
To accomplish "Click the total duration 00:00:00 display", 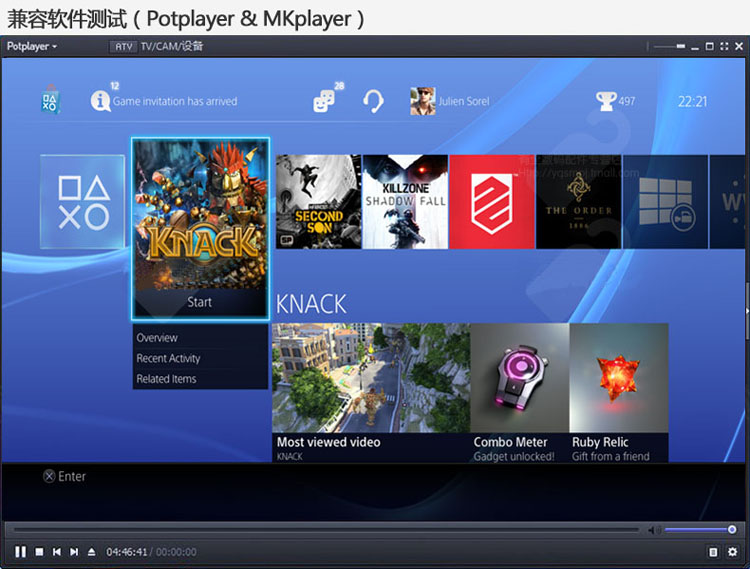I will coord(176,552).
